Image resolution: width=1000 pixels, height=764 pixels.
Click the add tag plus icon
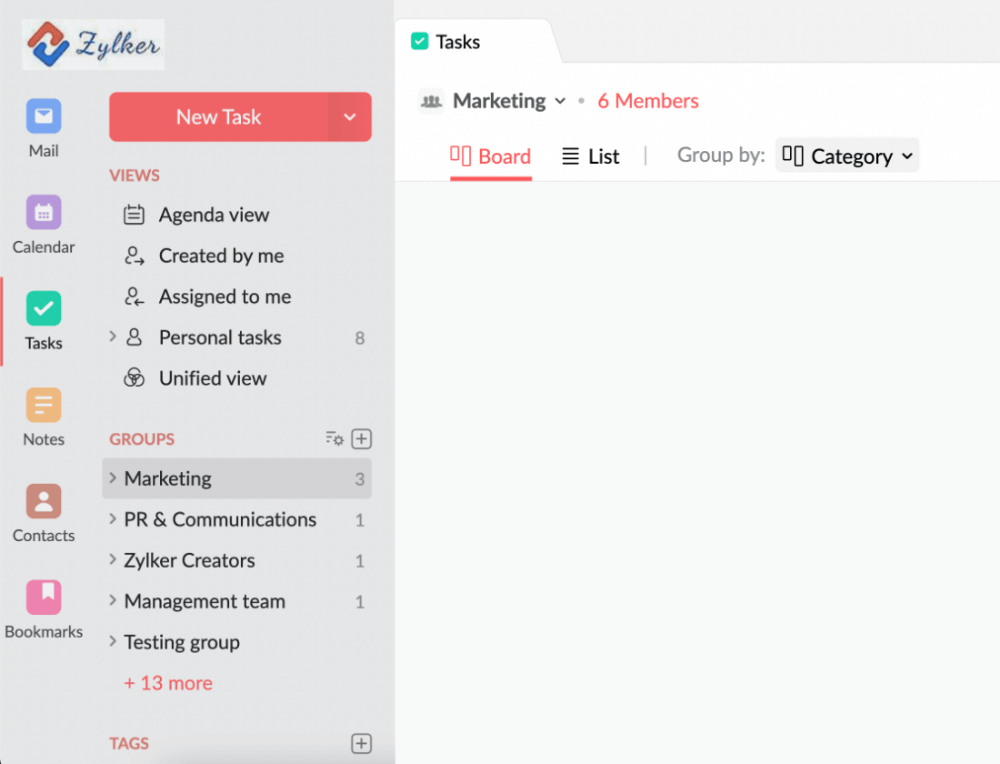pos(362,743)
